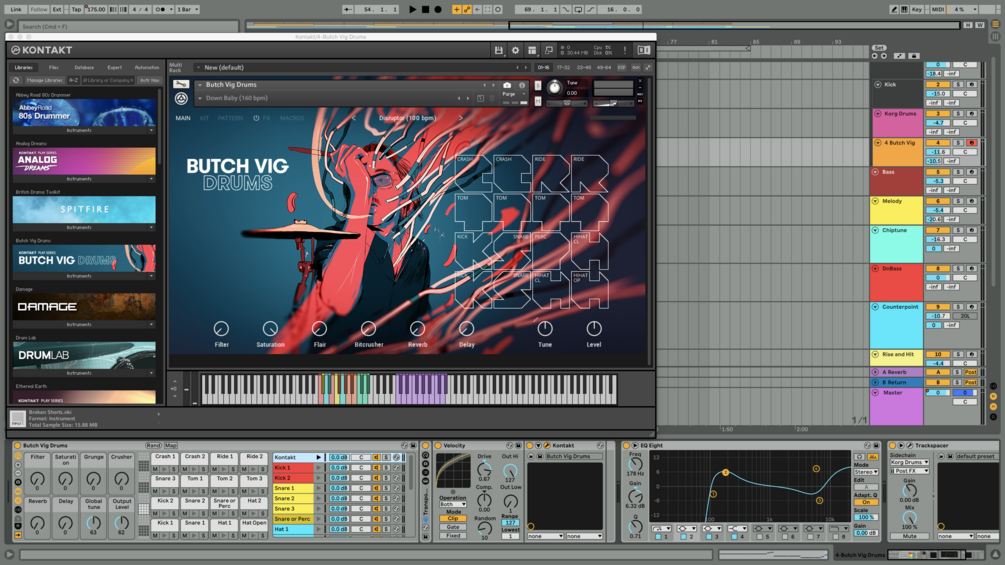Go to the previous preset before Disruptor
Image resolution: width=1005 pixels, height=565 pixels.
click(353, 118)
